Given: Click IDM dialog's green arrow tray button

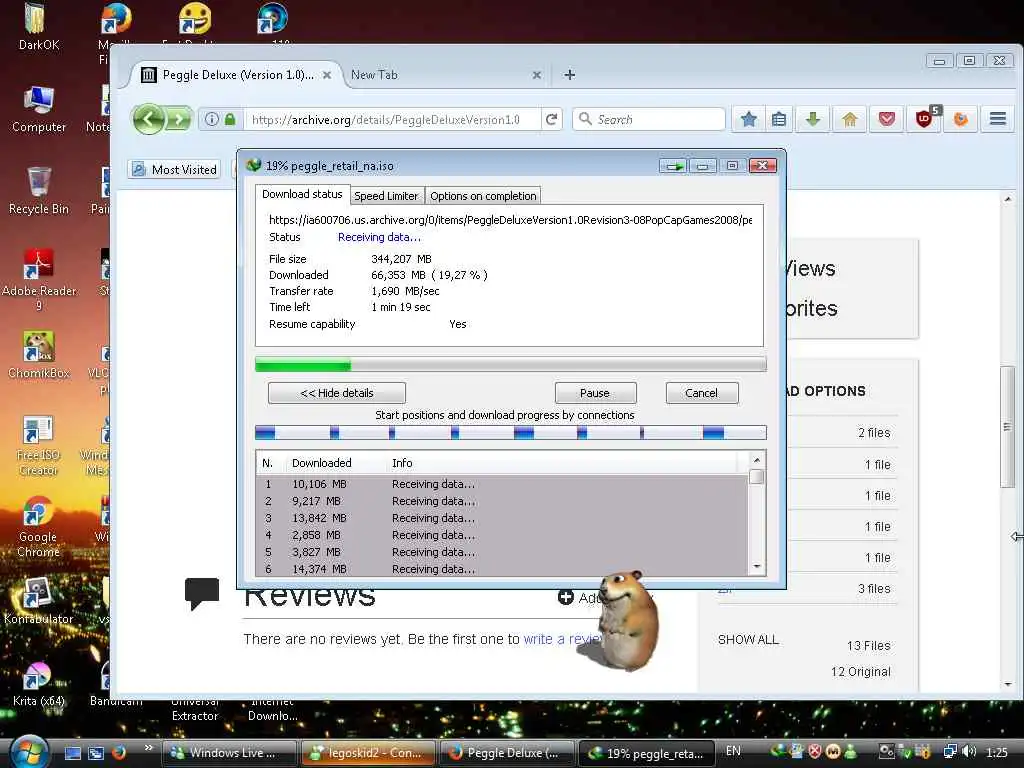Looking at the screenshot, I should 673,166.
